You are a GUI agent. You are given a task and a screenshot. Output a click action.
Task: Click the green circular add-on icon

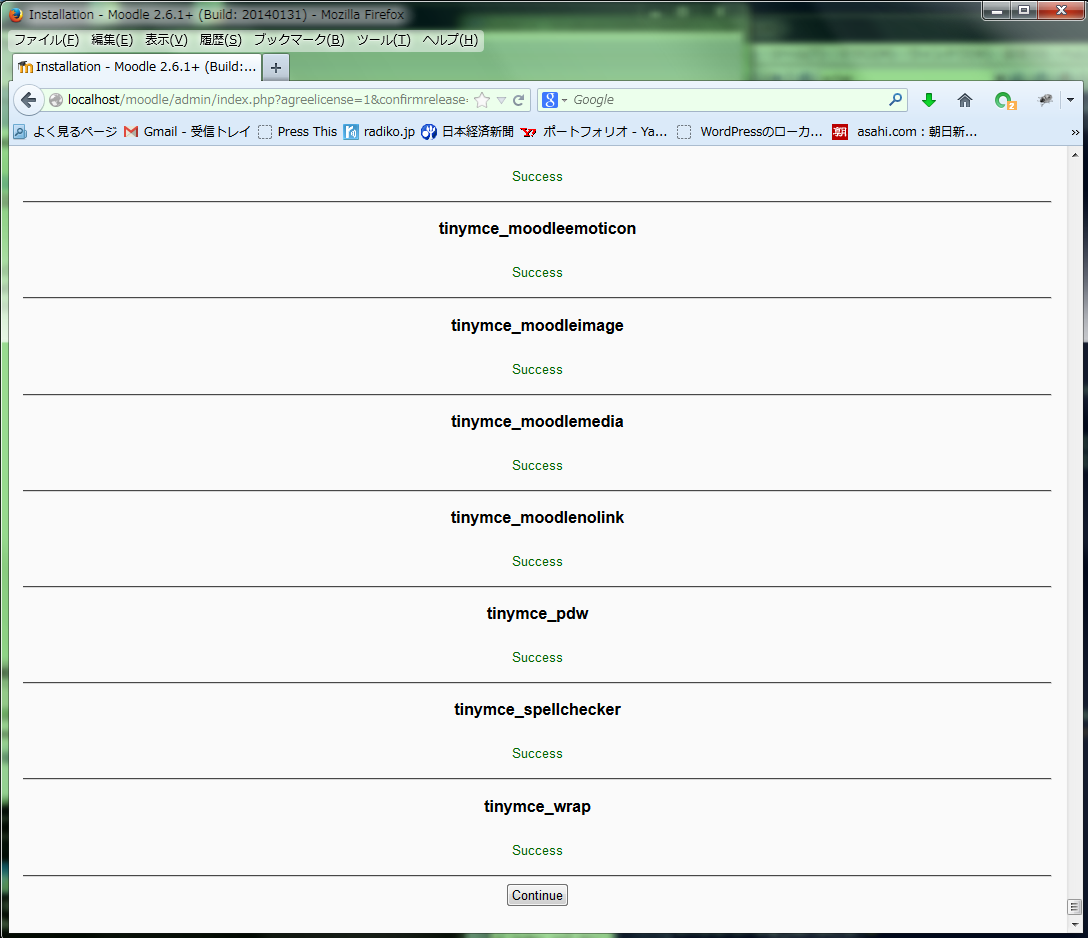[1004, 100]
